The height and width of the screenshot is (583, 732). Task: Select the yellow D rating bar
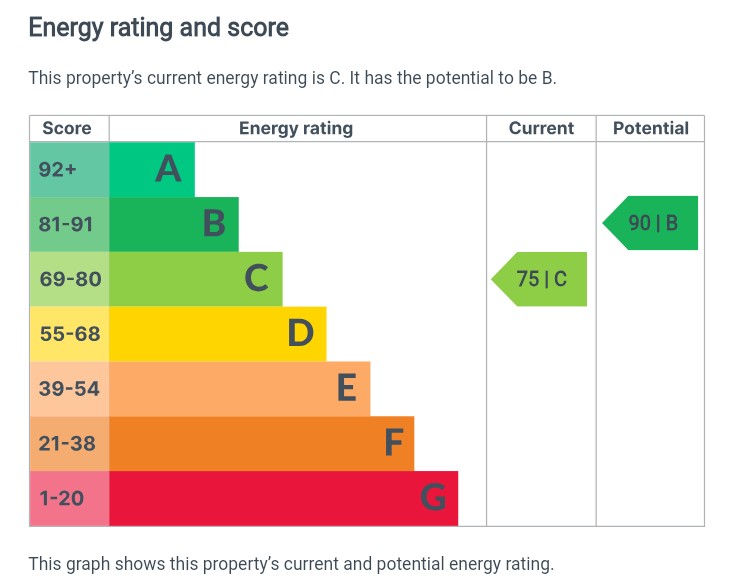218,334
